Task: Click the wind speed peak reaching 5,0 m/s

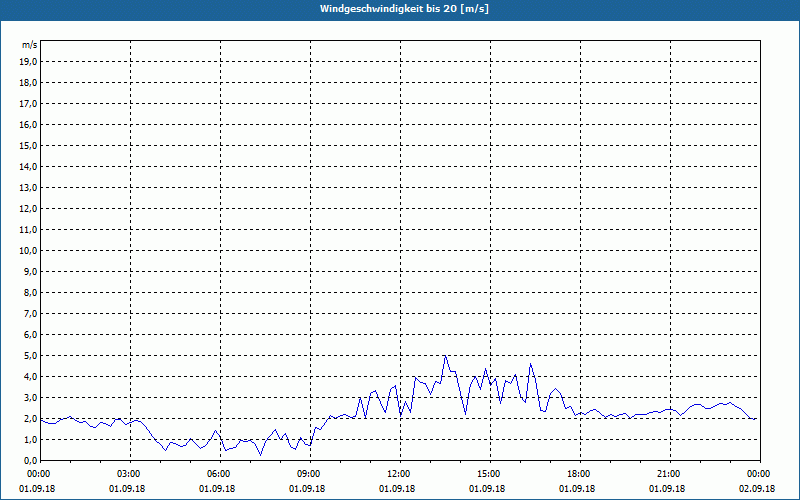Action: pos(445,356)
